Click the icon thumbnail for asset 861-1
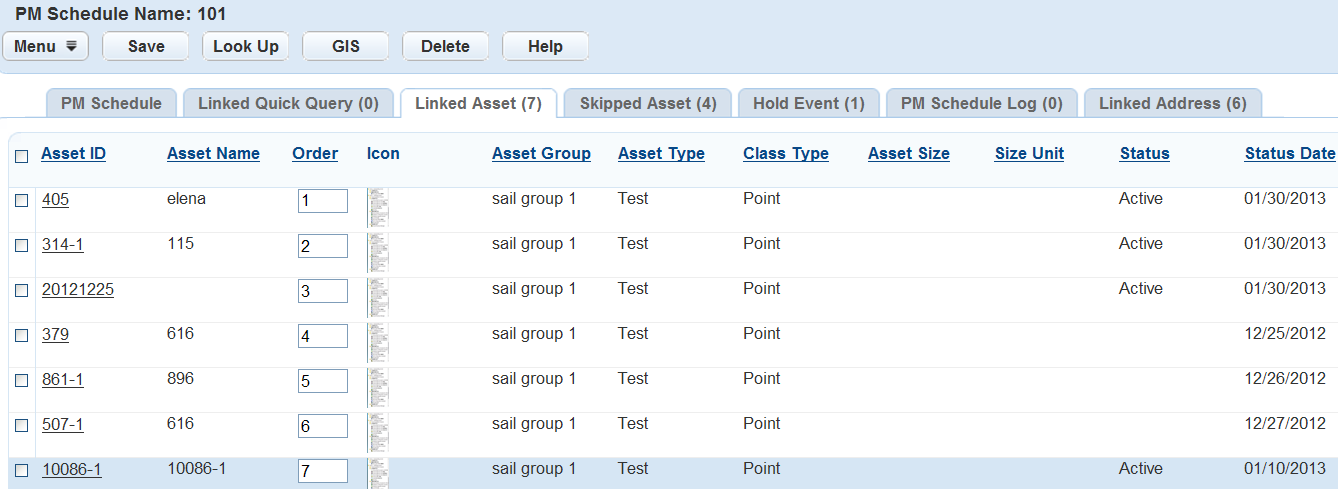The image size is (1338, 489). (378, 387)
